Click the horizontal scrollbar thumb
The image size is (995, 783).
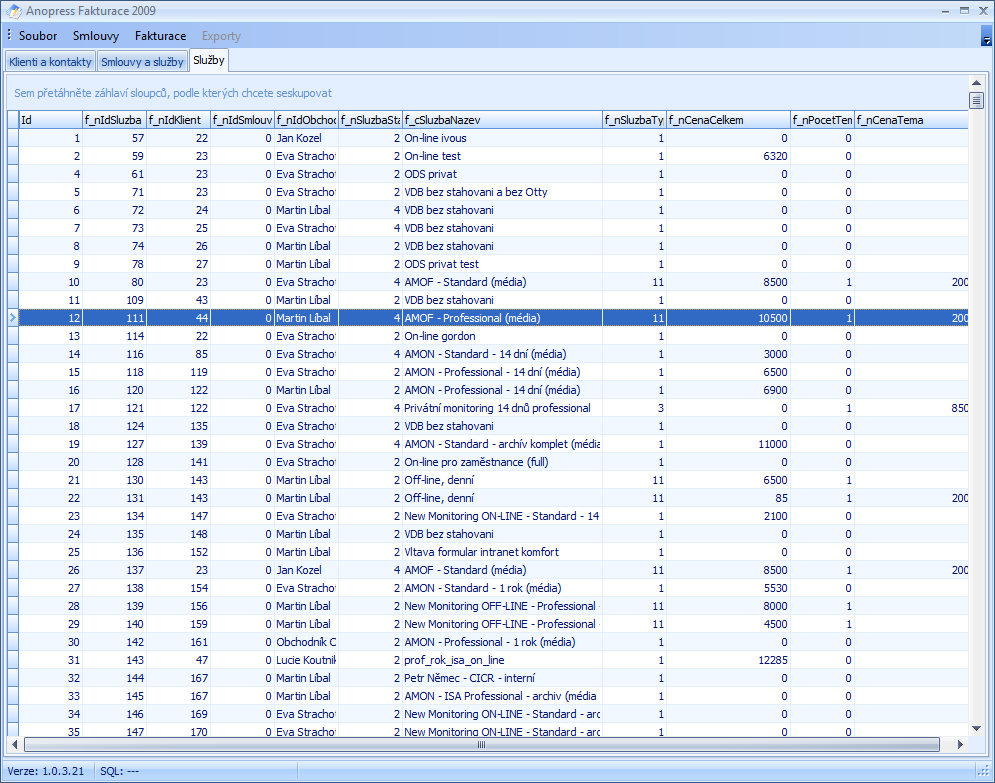coord(480,745)
